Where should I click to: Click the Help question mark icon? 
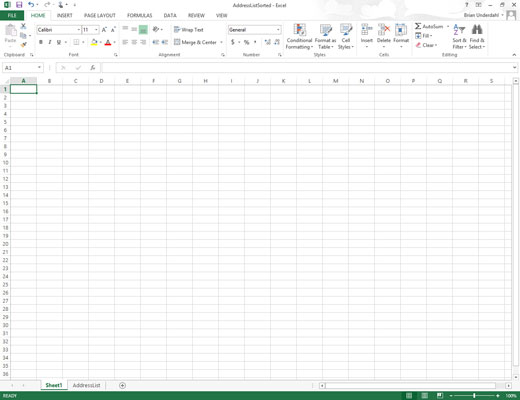tap(466, 5)
